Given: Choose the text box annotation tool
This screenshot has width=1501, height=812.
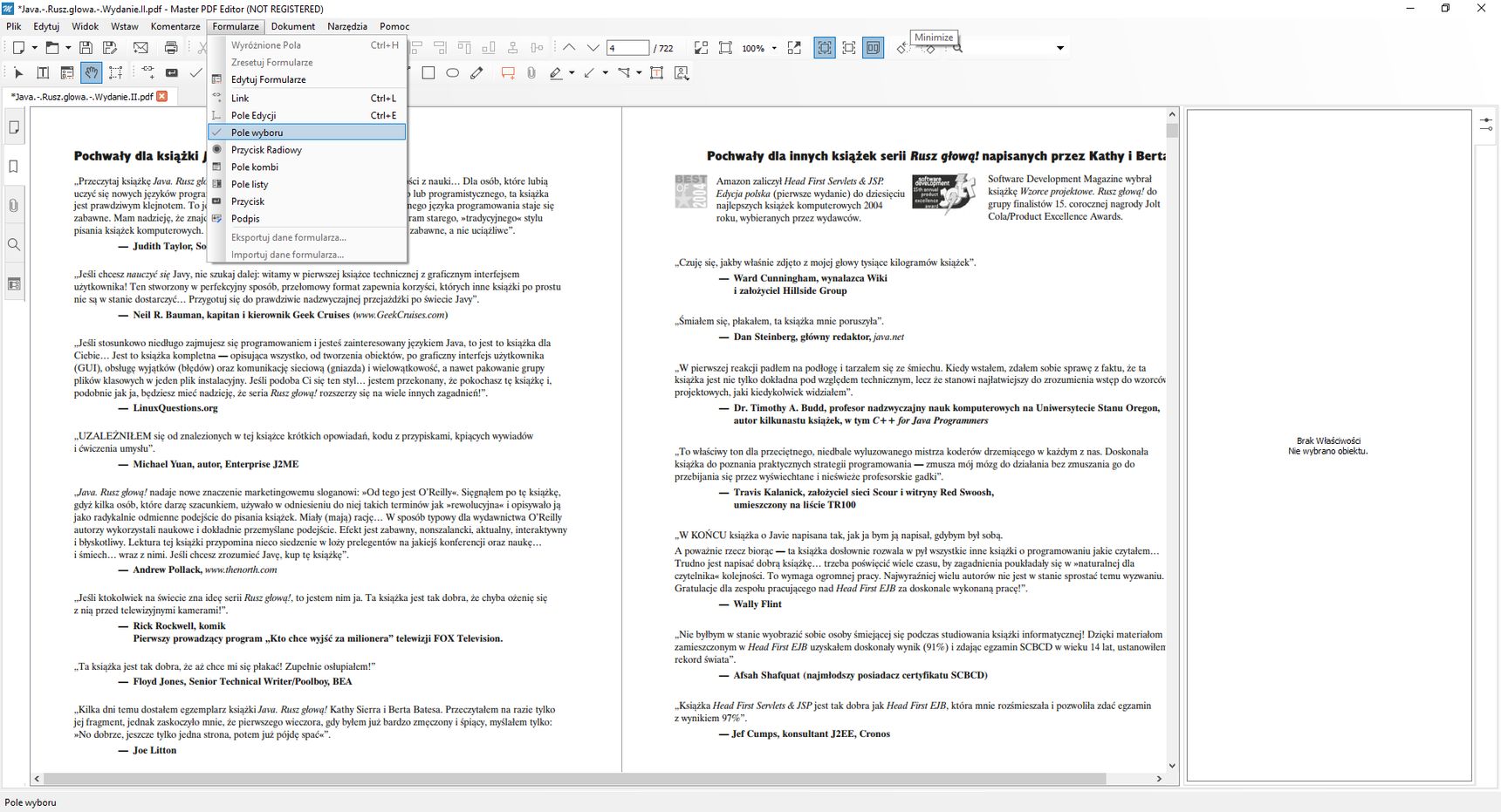Looking at the screenshot, I should click(656, 73).
